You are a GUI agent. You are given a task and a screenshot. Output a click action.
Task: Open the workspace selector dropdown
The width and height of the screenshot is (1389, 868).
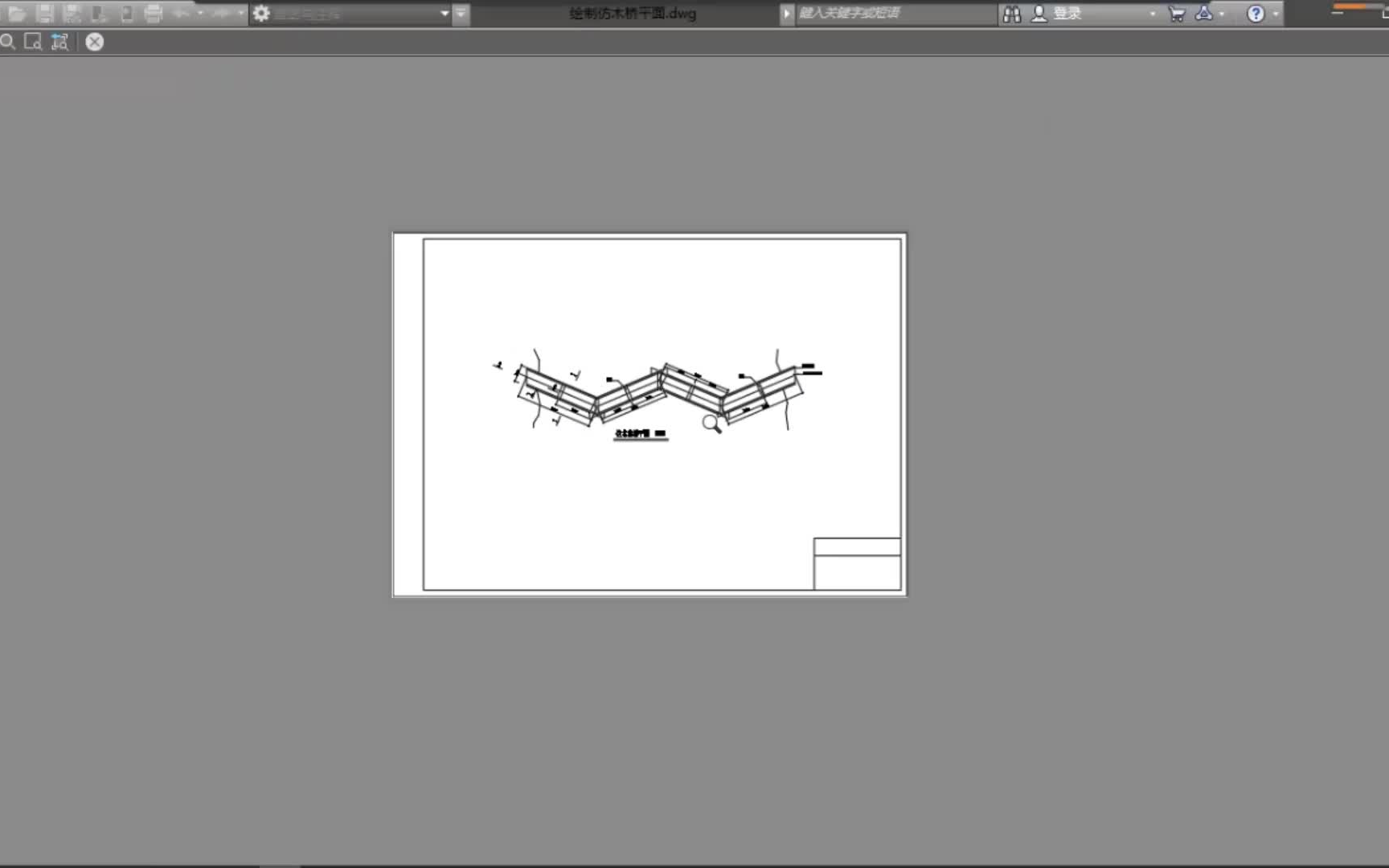tap(445, 14)
